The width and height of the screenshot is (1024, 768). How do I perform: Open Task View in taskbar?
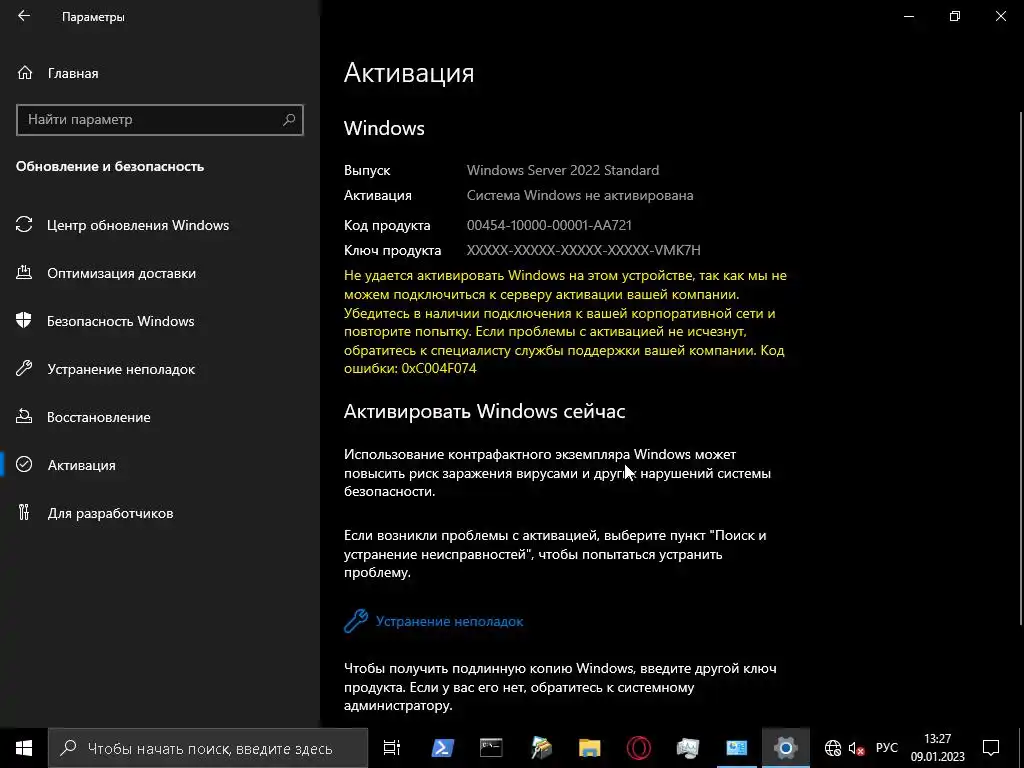[392, 748]
